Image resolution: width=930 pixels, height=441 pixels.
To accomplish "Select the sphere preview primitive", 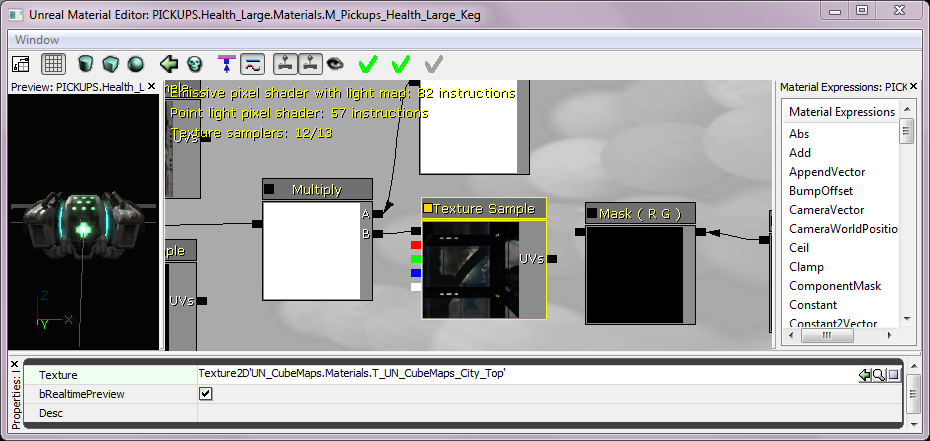I will tap(134, 64).
